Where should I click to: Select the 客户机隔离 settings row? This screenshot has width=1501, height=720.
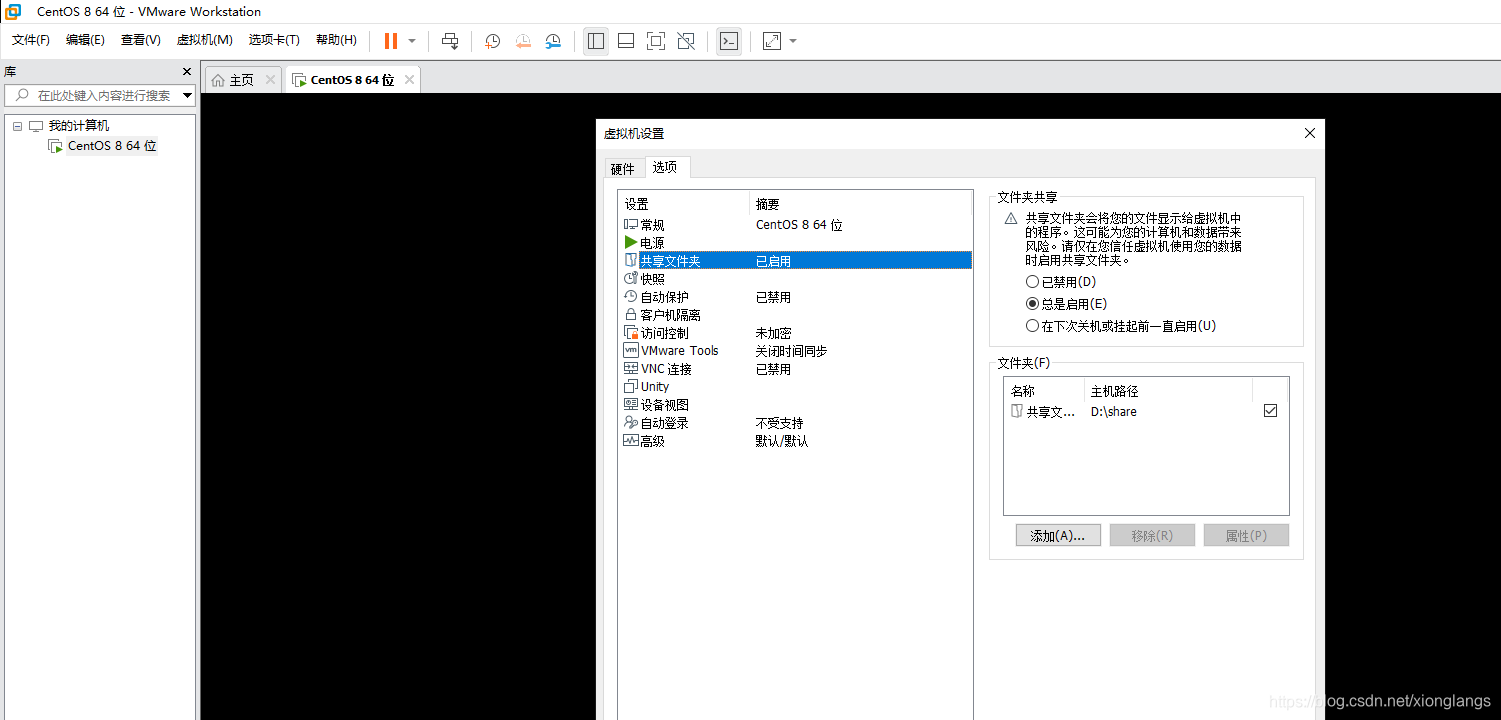pyautogui.click(x=795, y=315)
